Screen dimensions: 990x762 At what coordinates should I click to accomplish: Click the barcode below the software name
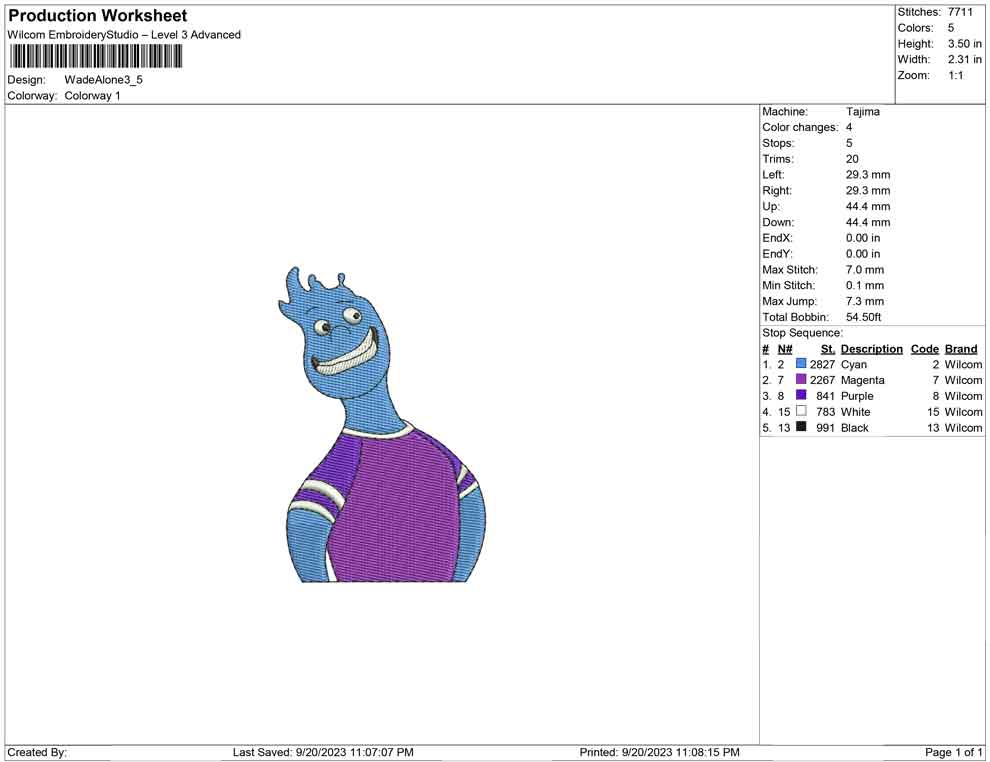[x=95, y=57]
